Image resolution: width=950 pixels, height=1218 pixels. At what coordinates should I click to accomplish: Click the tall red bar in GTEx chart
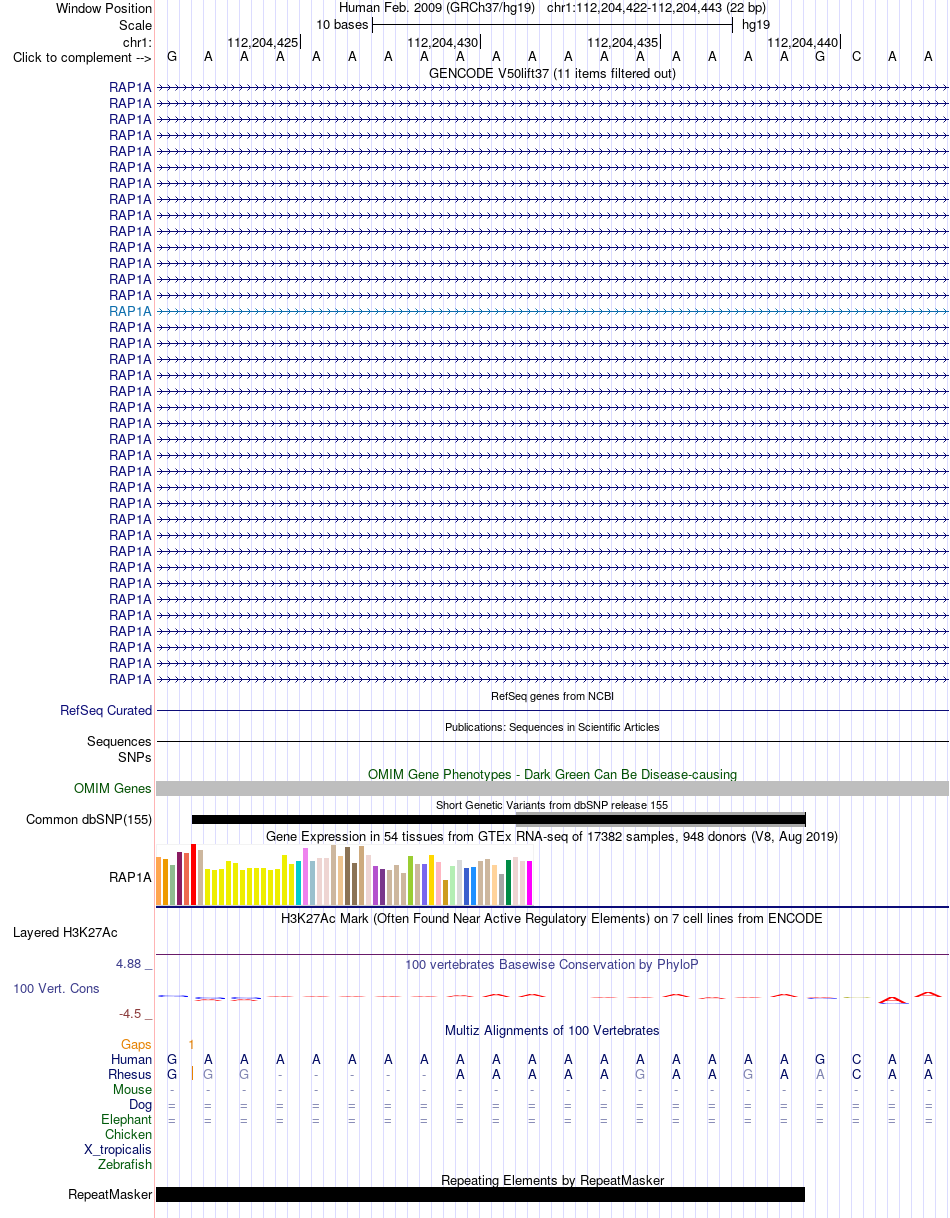click(194, 875)
